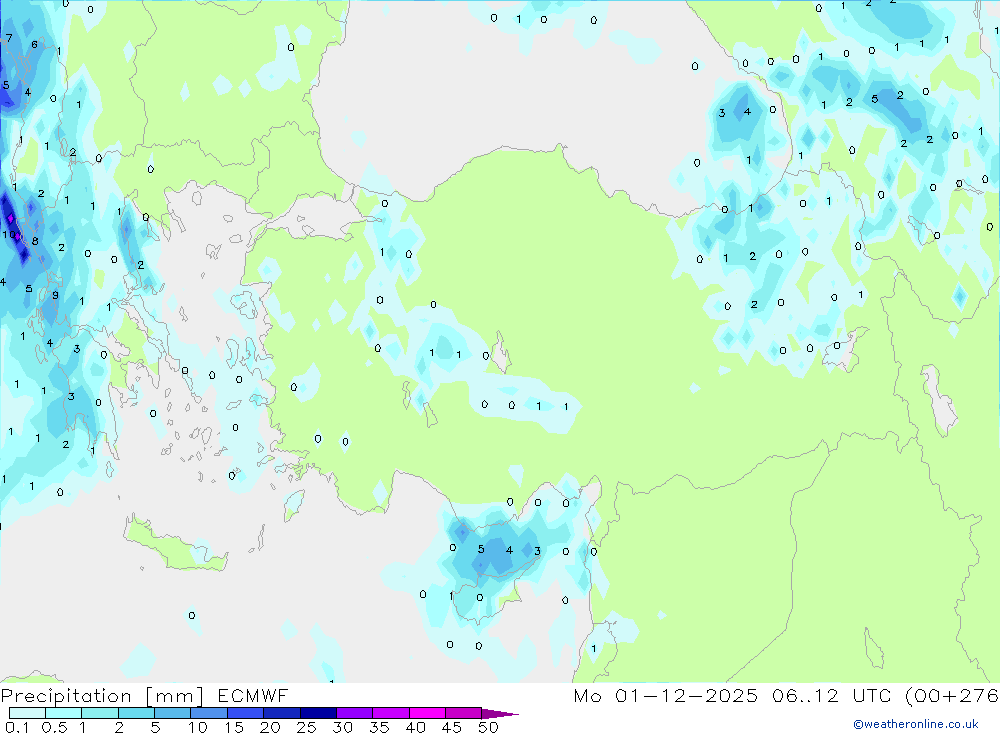Click the "30" legend scale label
Screen dimensions: 1000x733
pos(343,727)
